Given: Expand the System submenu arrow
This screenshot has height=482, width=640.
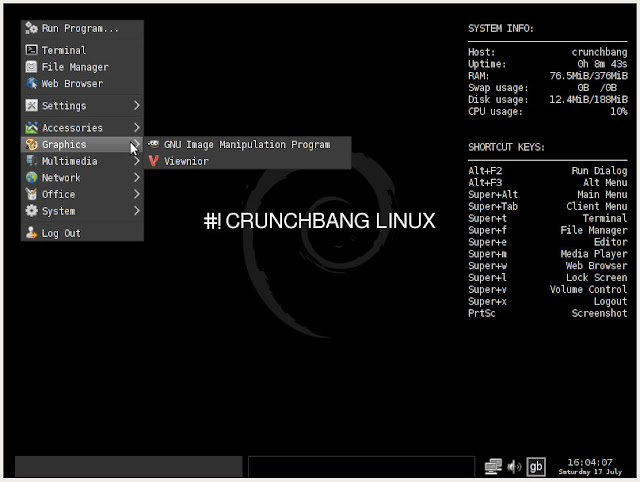Looking at the screenshot, I should pos(137,211).
